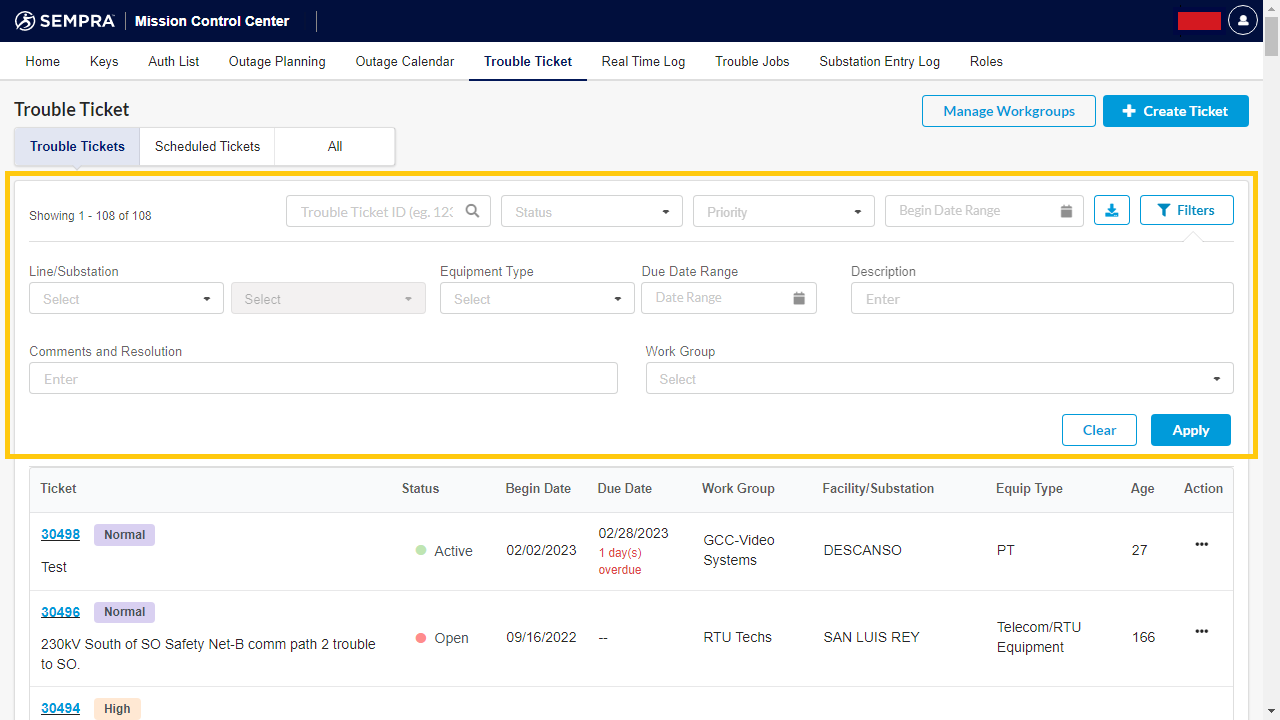Screen dimensions: 1280x720
Task: Click the Sempra logo
Action: coord(65,20)
